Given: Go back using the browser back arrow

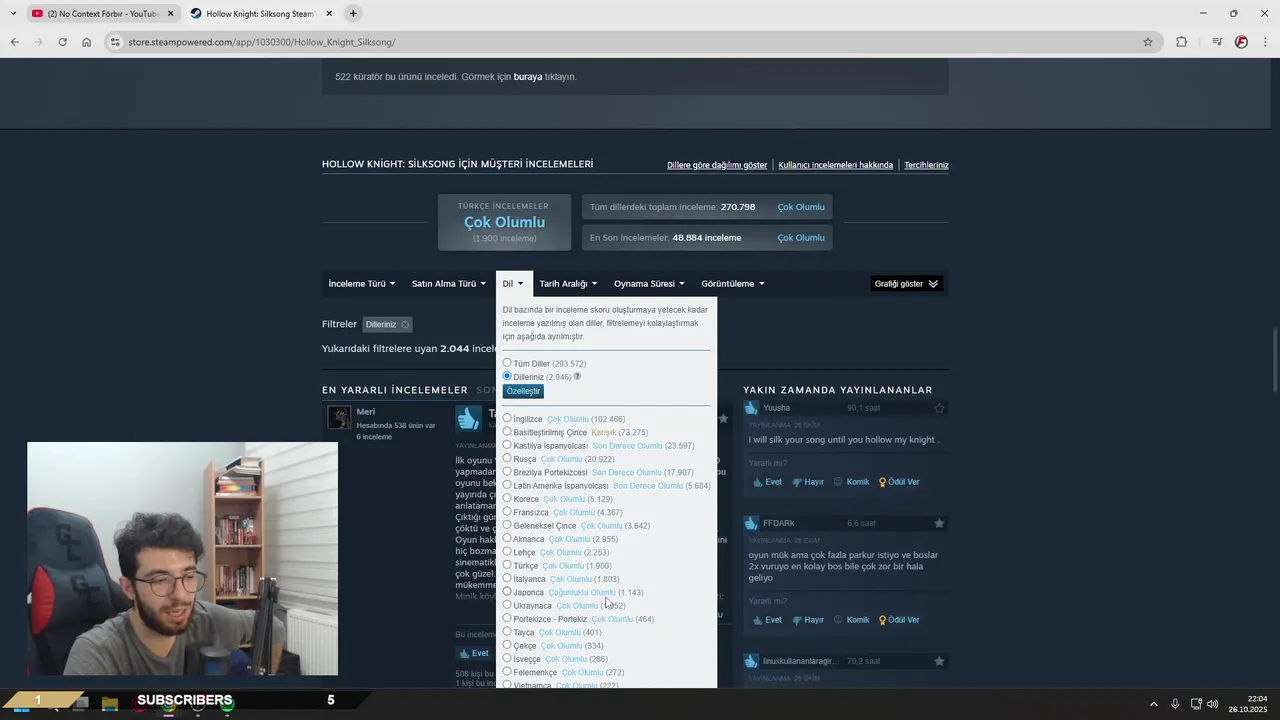Looking at the screenshot, I should point(14,42).
